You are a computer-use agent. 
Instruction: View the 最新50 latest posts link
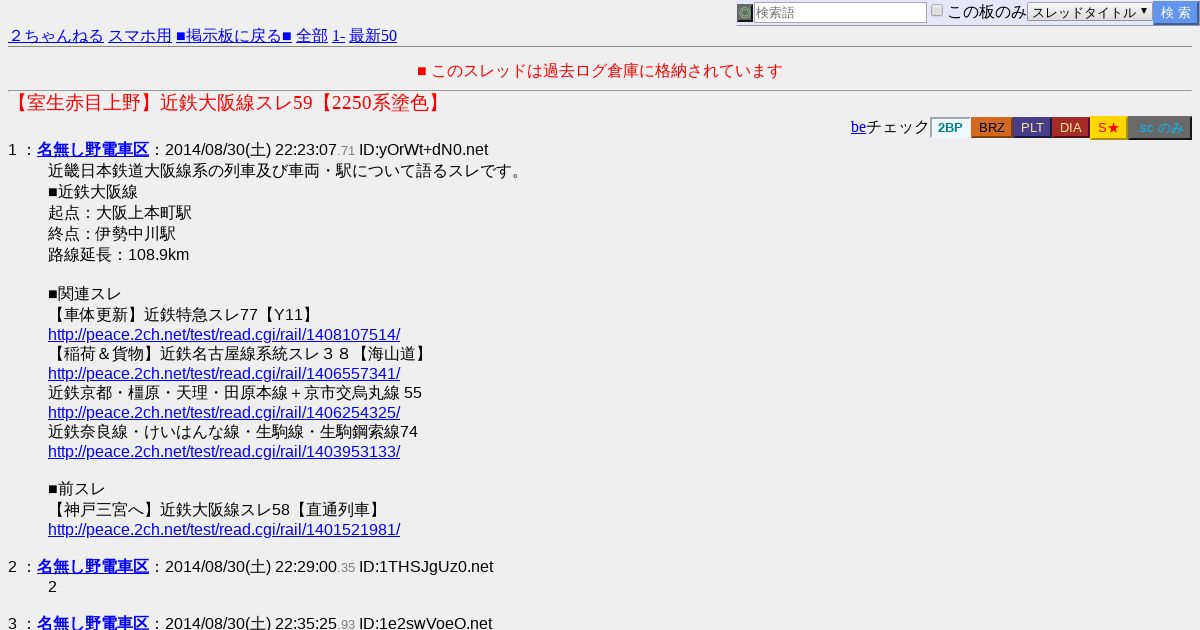(x=373, y=35)
